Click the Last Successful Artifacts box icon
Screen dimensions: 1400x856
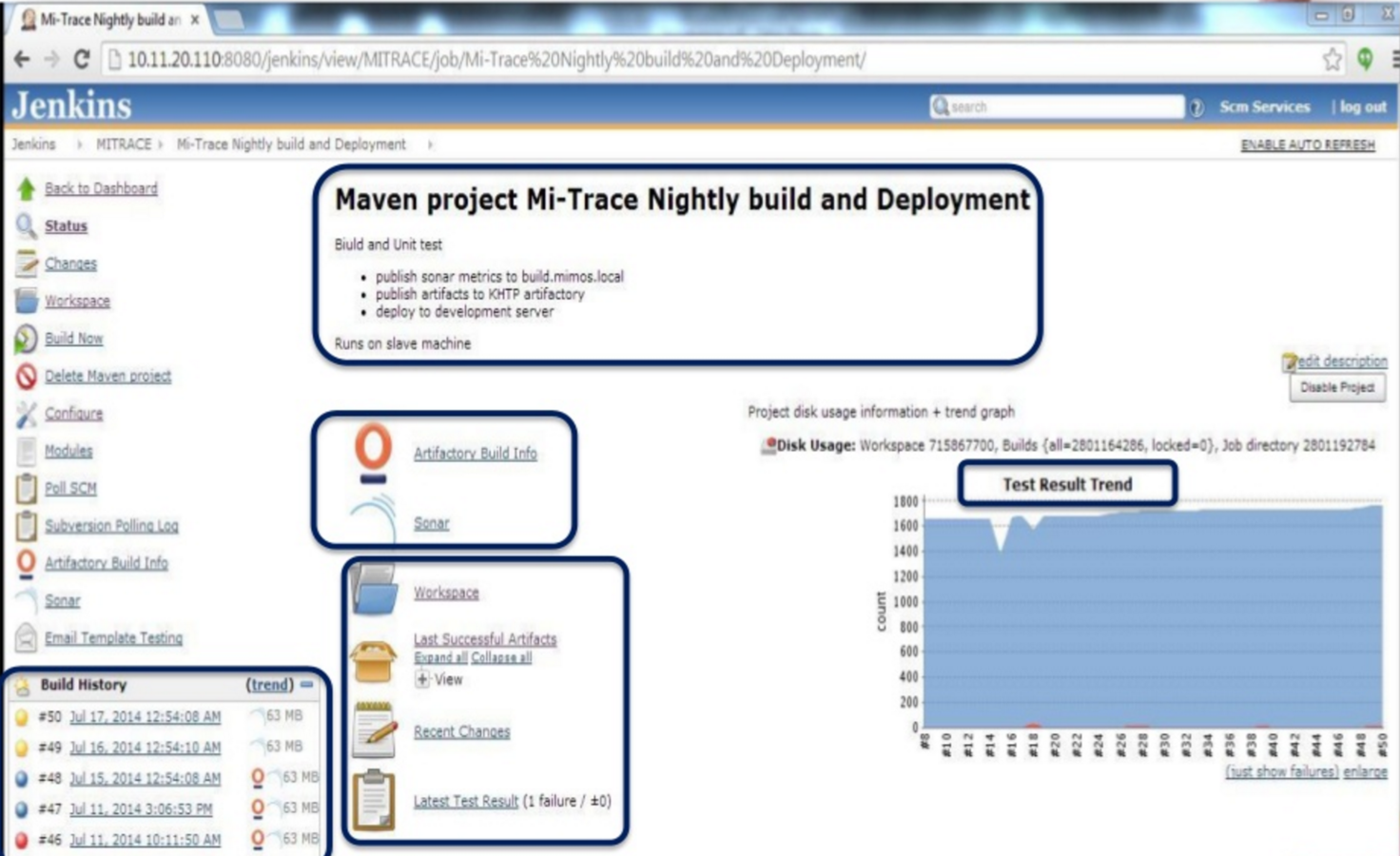tap(373, 660)
